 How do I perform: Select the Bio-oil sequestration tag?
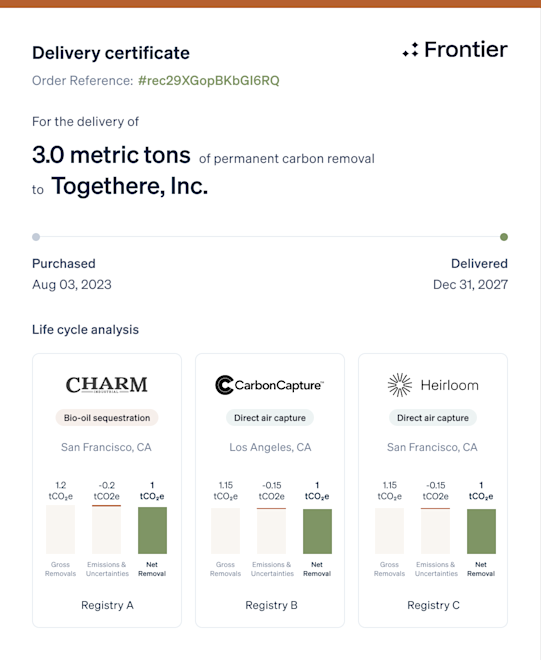107,418
